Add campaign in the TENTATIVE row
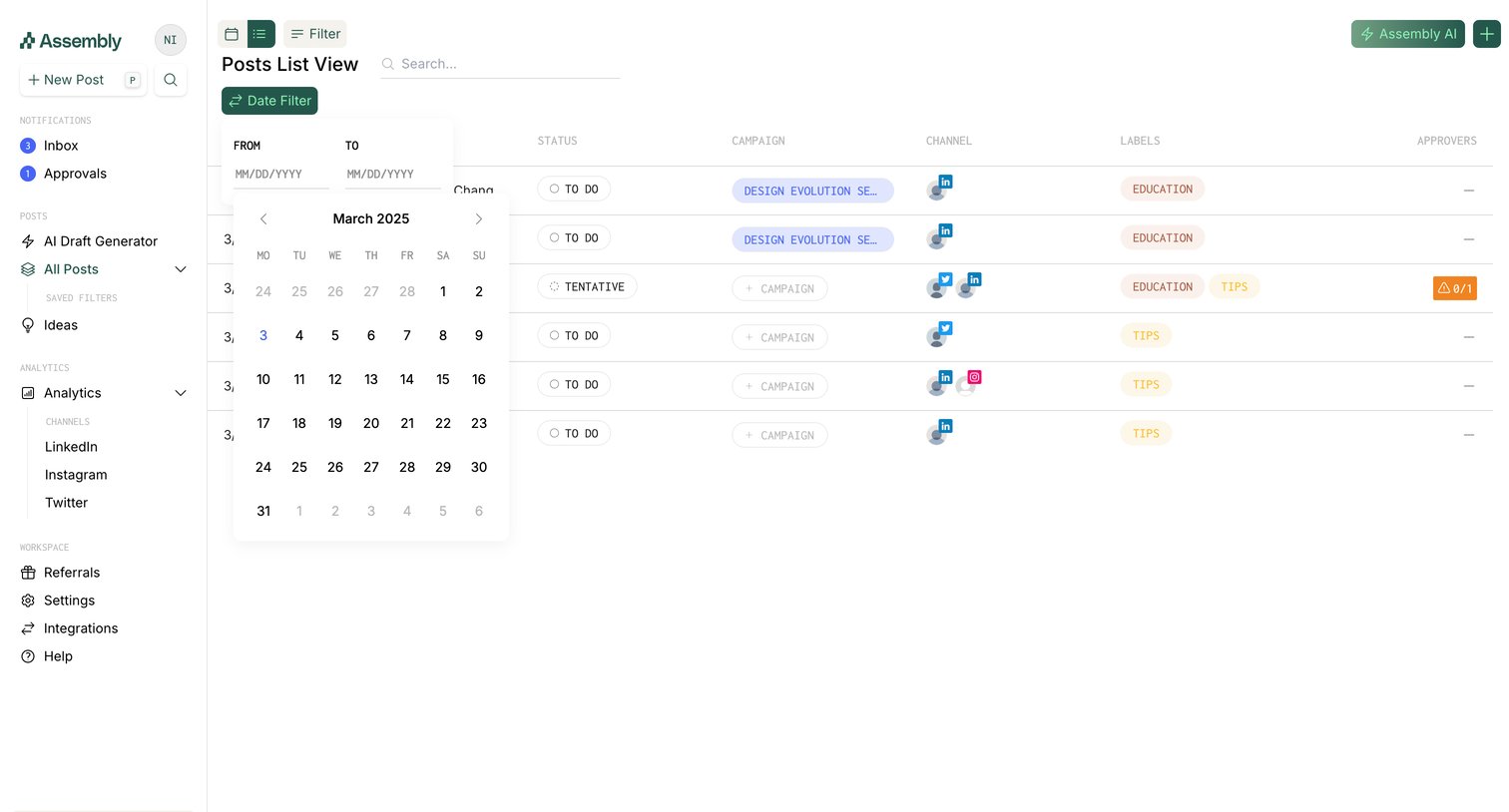The image size is (1509, 812). click(x=779, y=288)
